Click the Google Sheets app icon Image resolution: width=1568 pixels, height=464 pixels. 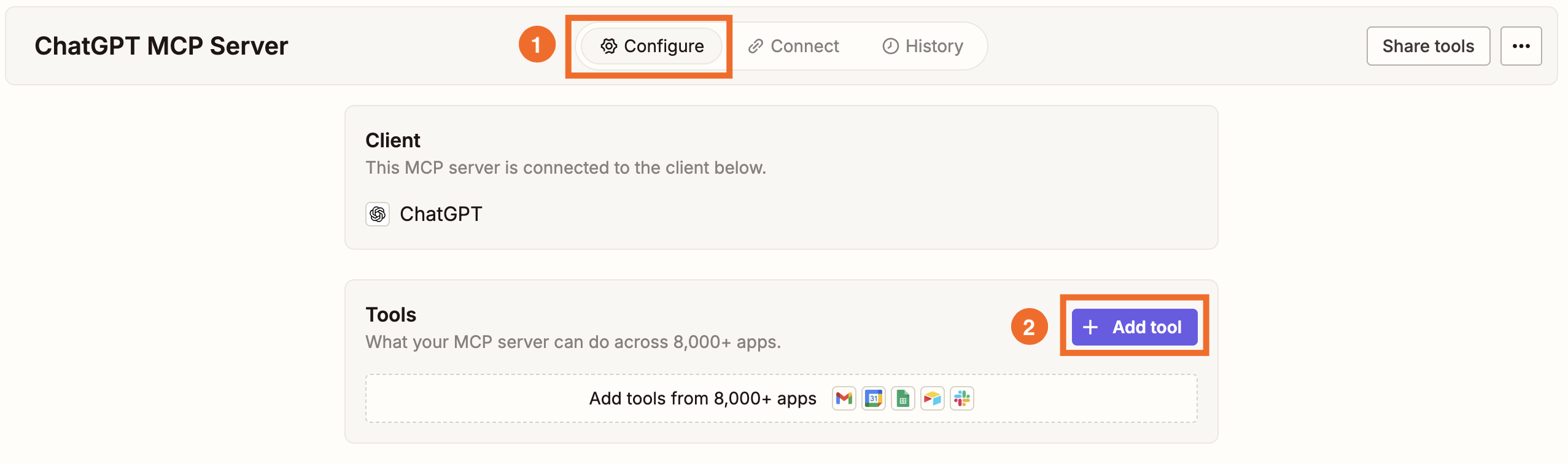pos(903,398)
